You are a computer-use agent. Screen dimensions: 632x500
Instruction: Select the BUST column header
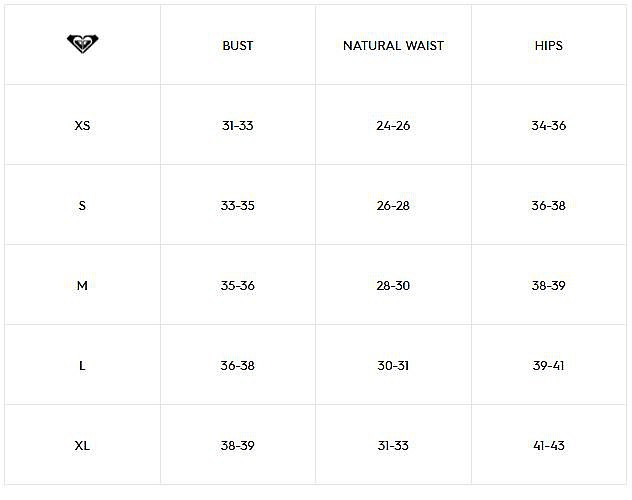[x=238, y=46]
